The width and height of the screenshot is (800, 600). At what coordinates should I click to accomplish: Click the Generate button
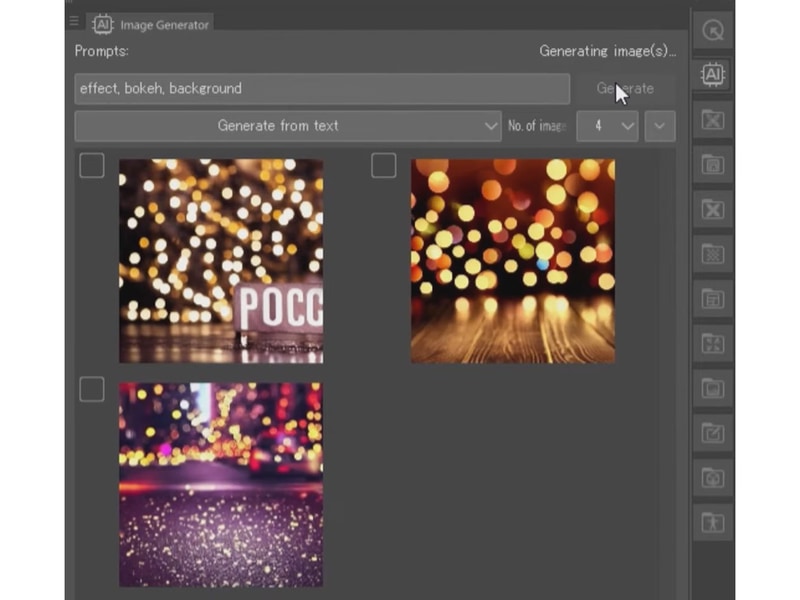pyautogui.click(x=625, y=89)
